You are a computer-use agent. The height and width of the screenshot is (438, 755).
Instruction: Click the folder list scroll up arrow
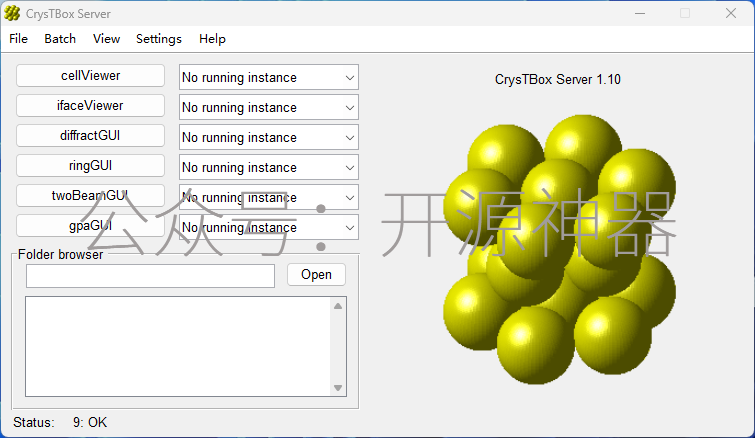click(338, 306)
